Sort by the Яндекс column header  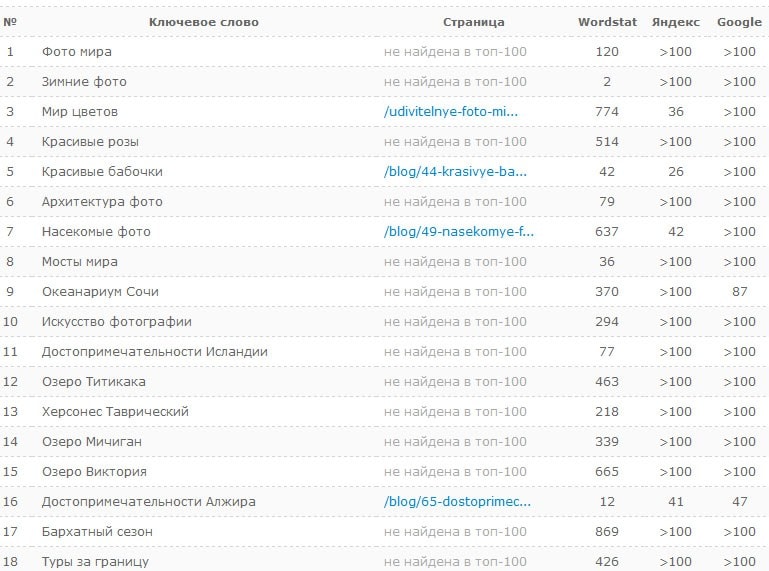(x=675, y=22)
